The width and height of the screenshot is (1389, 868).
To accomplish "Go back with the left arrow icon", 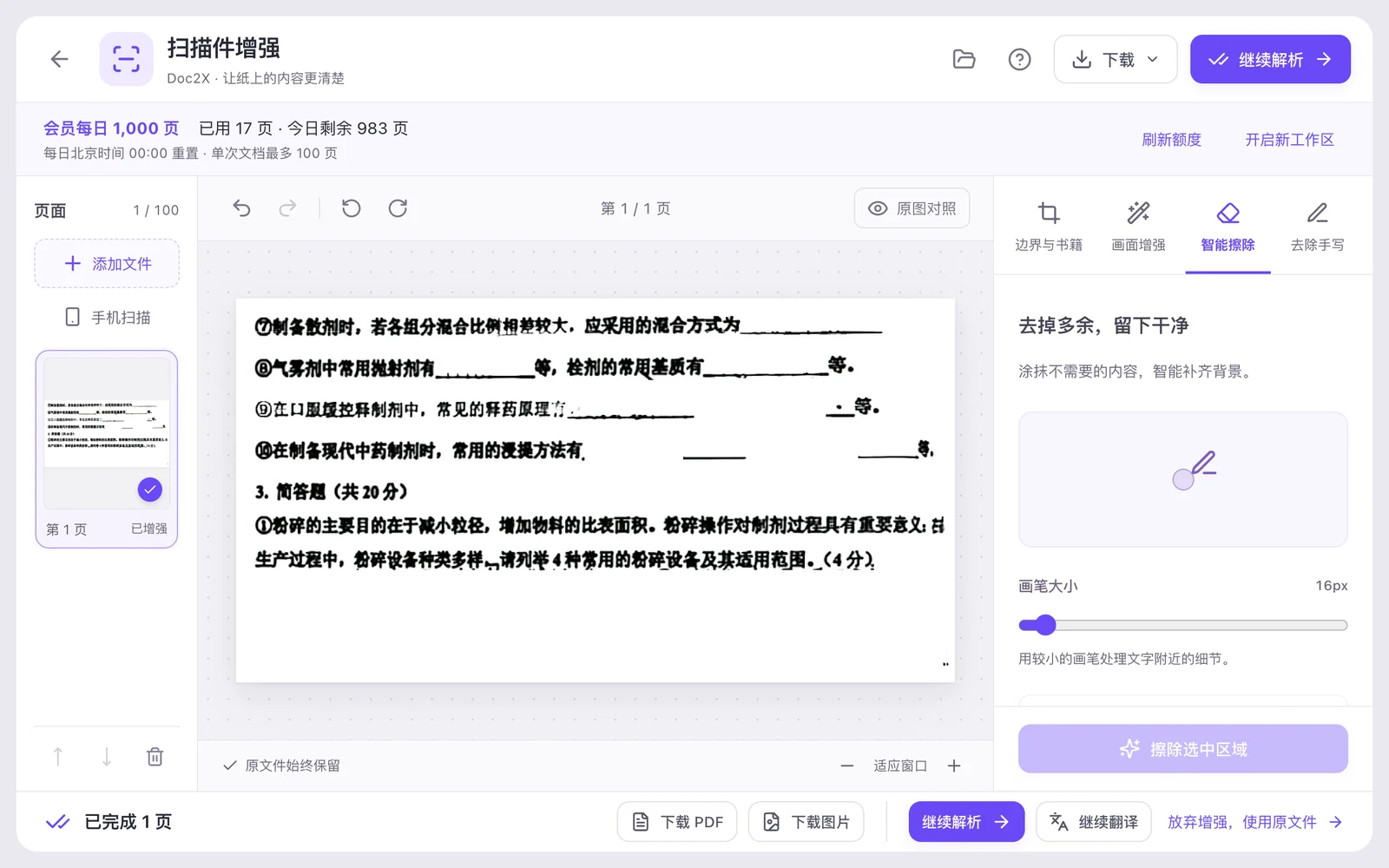I will [59, 59].
